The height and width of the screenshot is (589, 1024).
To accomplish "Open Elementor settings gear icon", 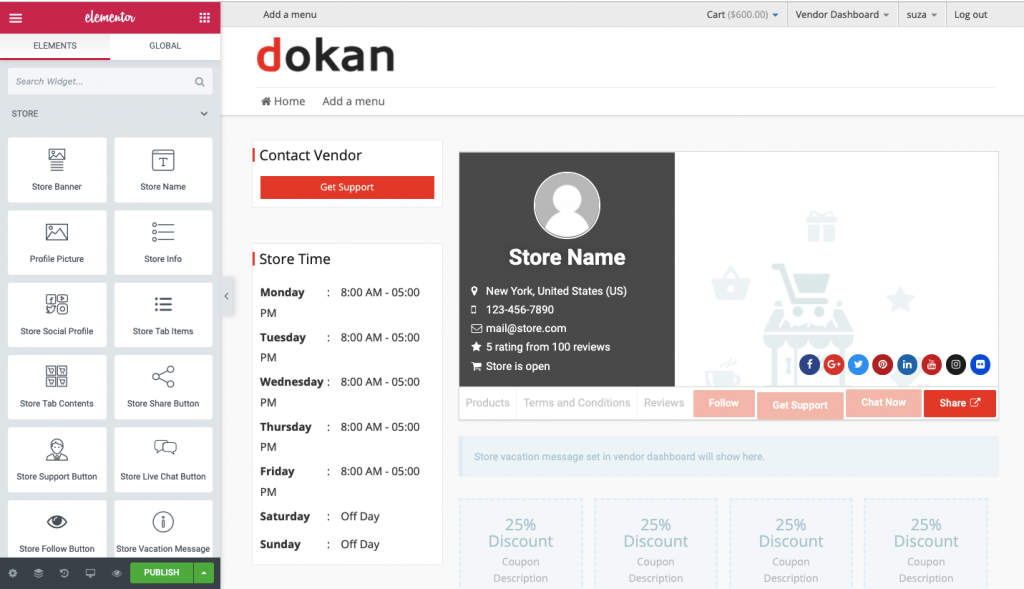I will tap(12, 573).
